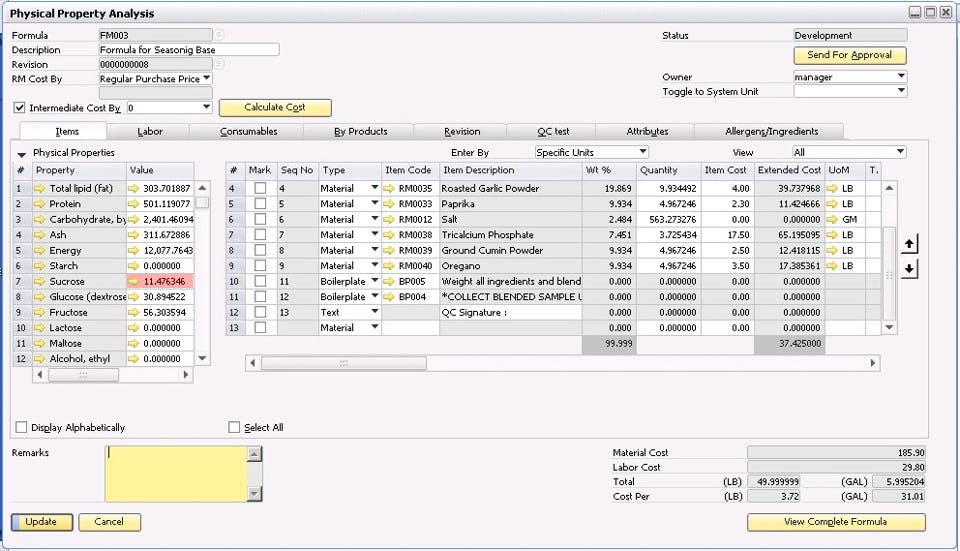Screen dimensions: 960x551
Task: Click the UoM link arrow for Paprika row
Action: [x=832, y=204]
